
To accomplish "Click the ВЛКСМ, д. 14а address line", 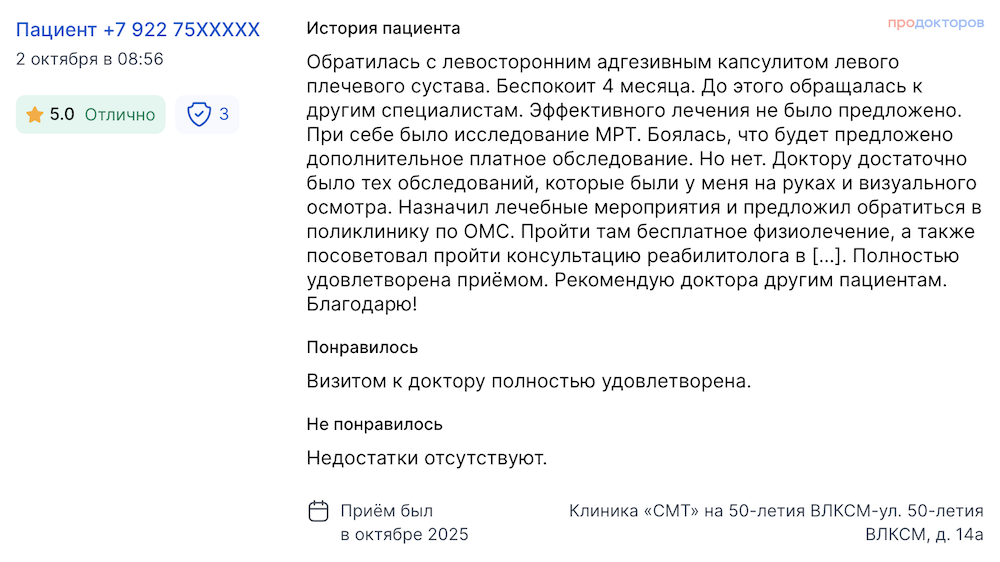I will 924,534.
